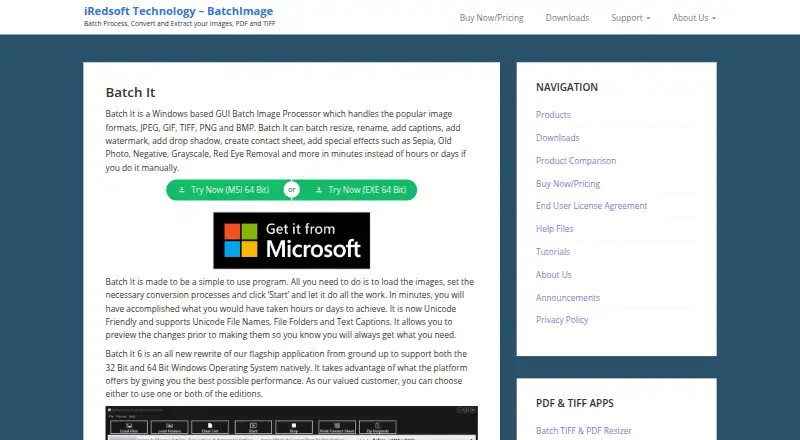Open Buy Now/Pricing in the Navigation sidebar

568,184
